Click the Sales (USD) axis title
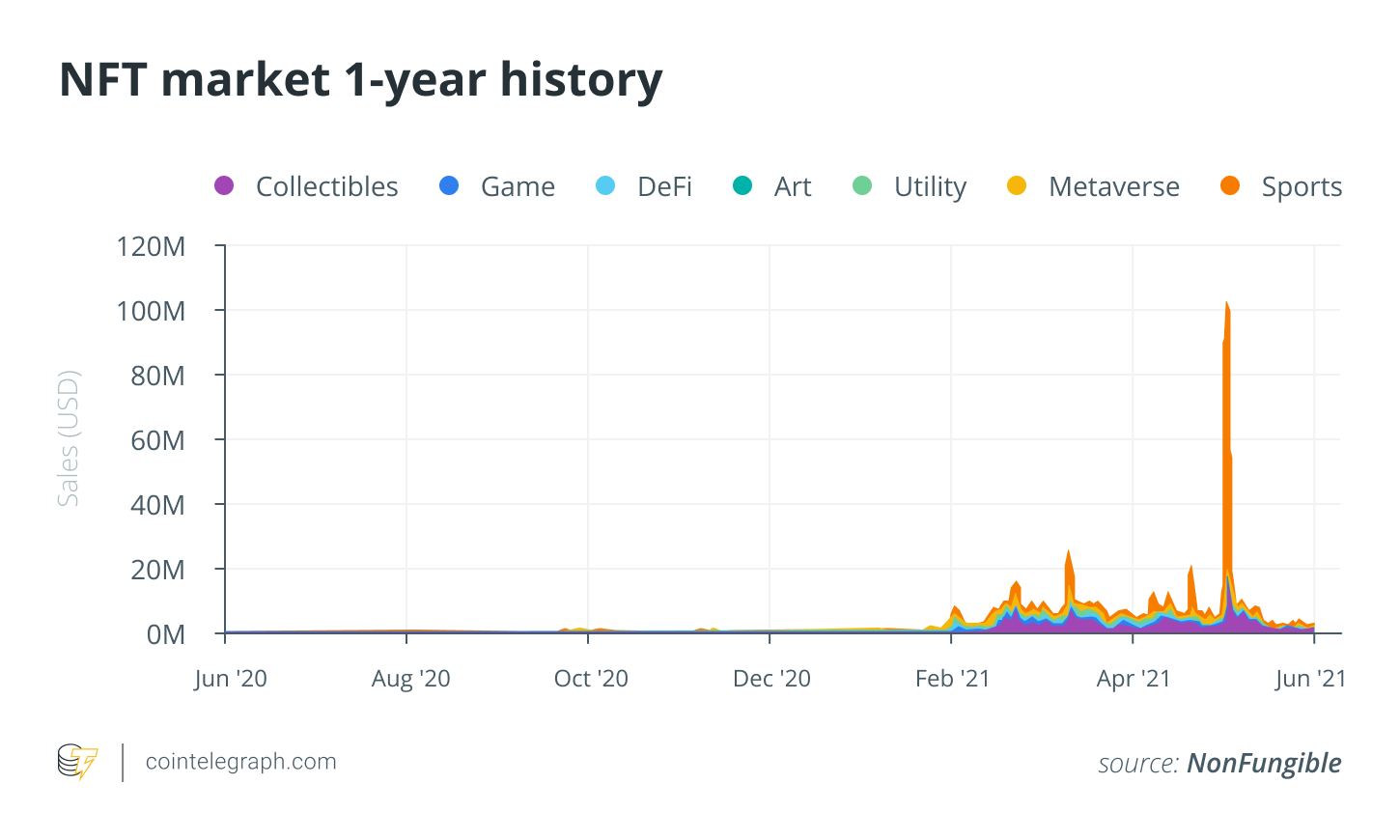The image size is (1400, 840). pyautogui.click(x=68, y=438)
